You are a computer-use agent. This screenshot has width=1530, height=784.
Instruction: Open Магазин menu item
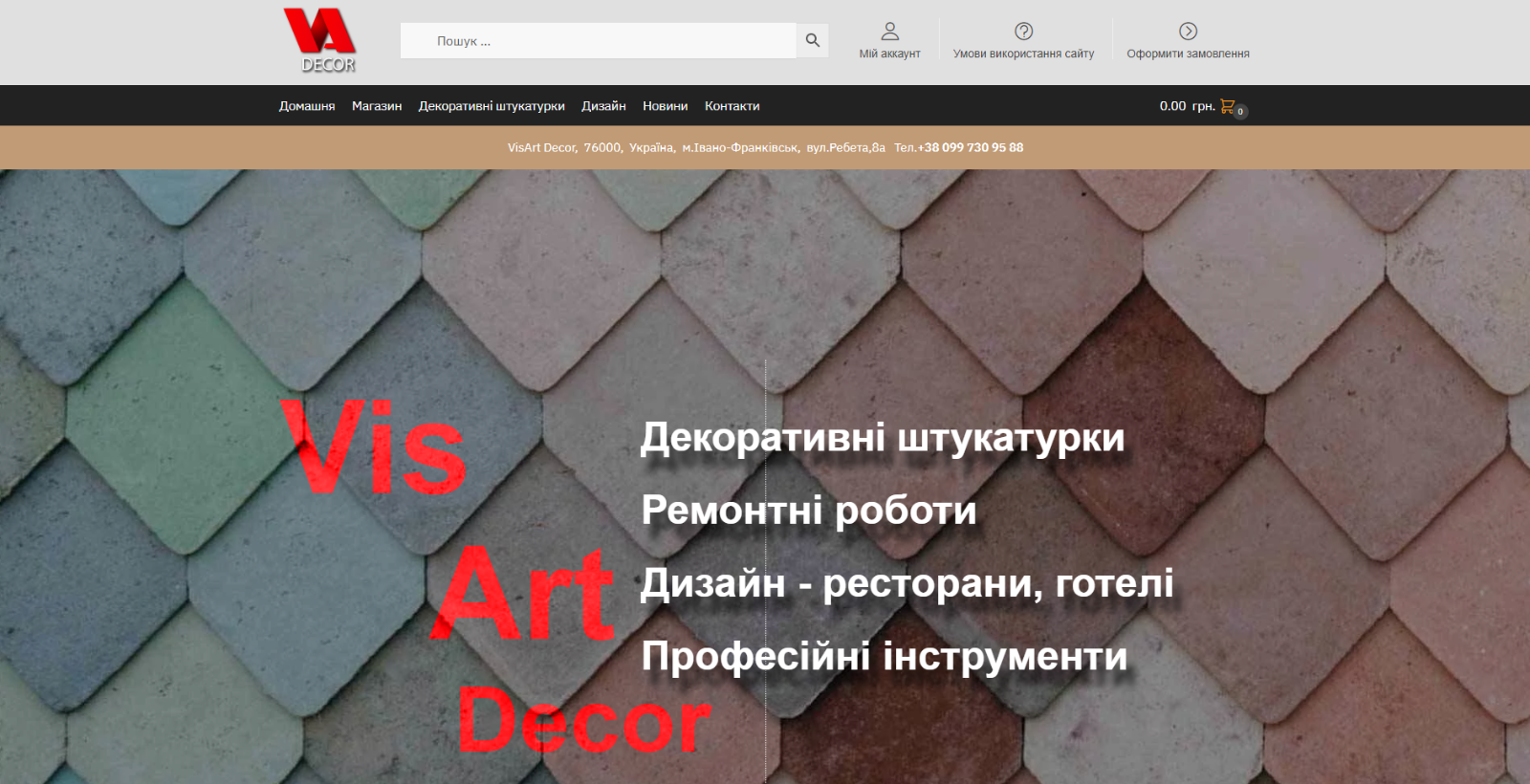pos(377,106)
